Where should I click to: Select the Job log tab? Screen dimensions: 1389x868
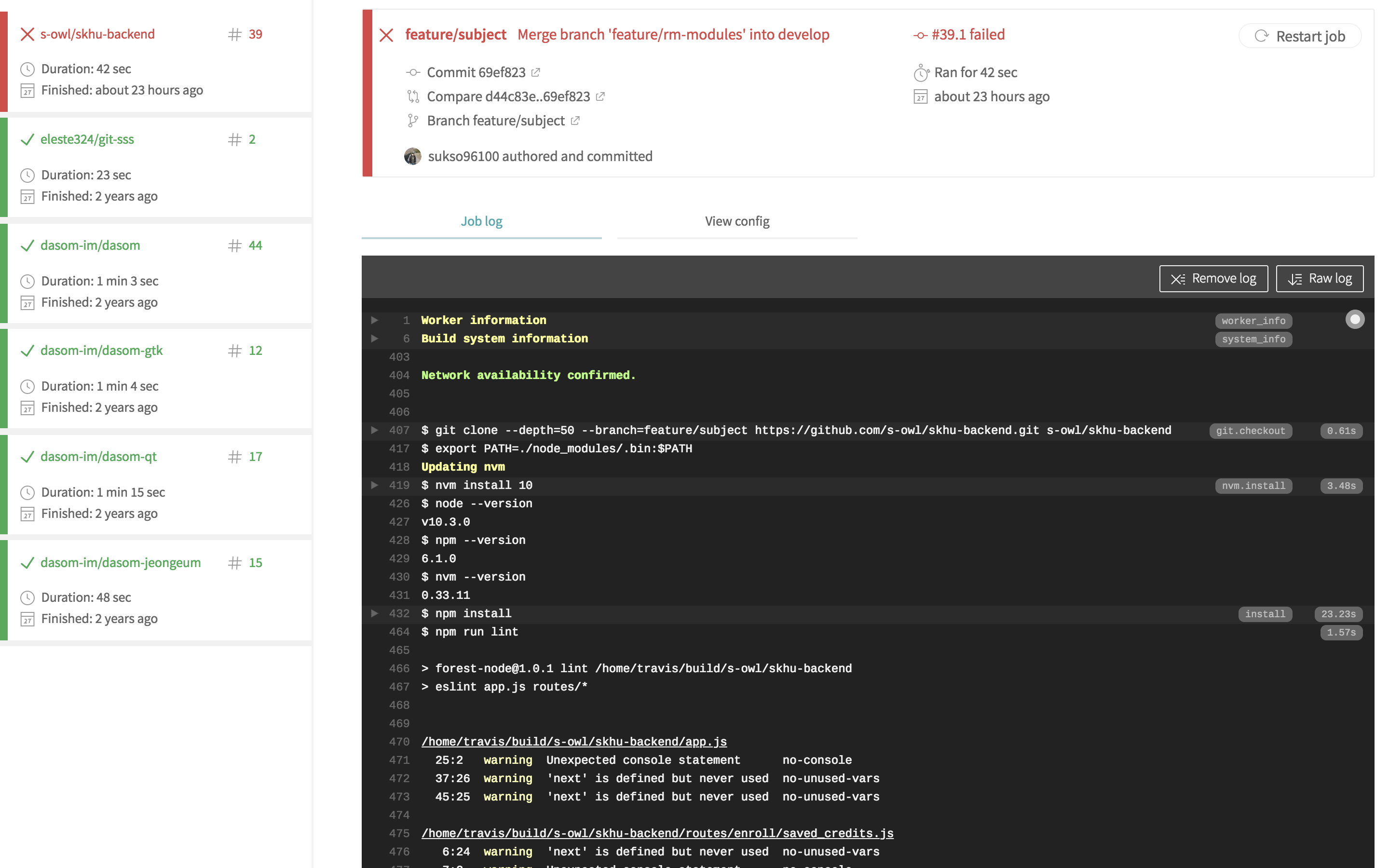coord(481,222)
